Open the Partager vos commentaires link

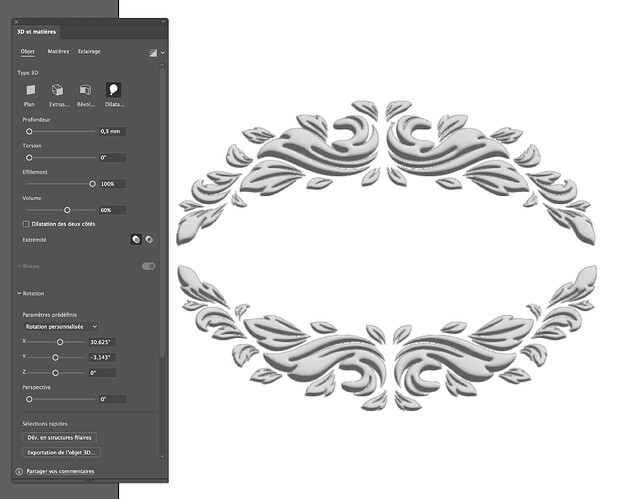click(60, 472)
